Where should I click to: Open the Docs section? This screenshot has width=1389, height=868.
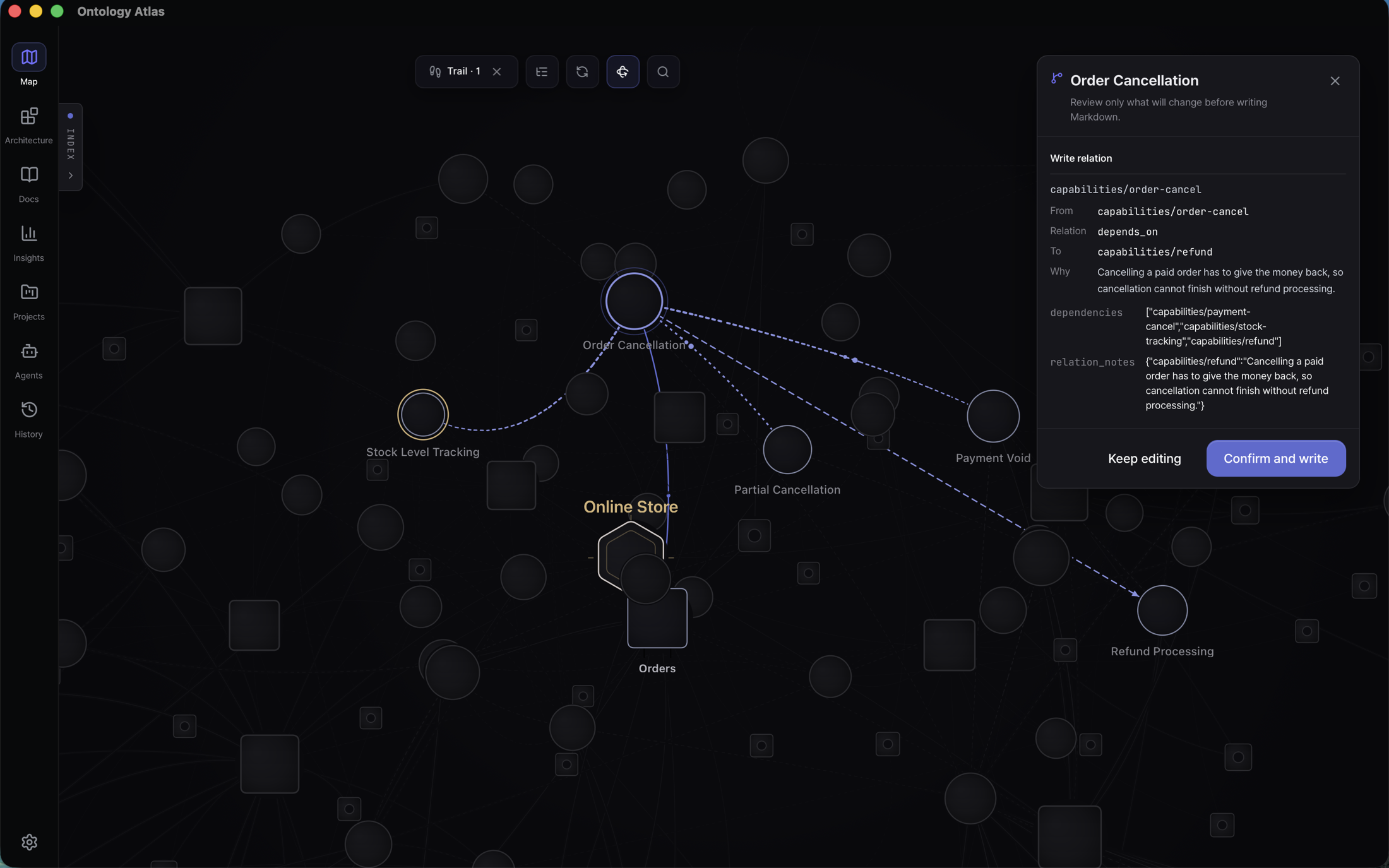[x=29, y=184]
